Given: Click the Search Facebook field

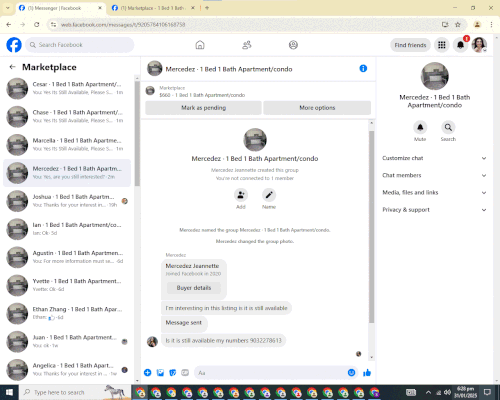Looking at the screenshot, I should coord(80,45).
